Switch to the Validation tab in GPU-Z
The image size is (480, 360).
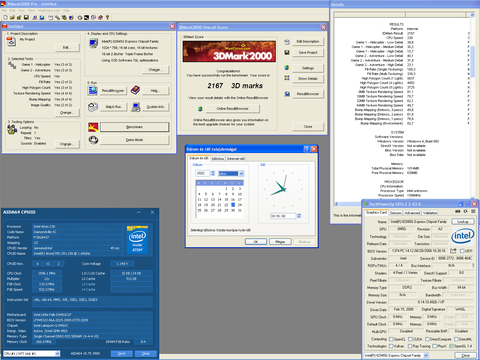(x=430, y=213)
